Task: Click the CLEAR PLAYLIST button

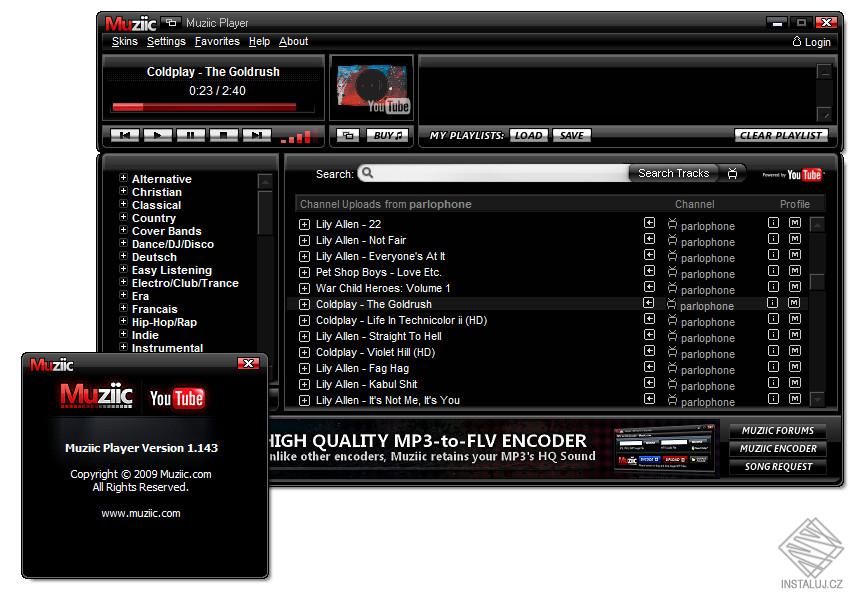Action: (x=781, y=135)
